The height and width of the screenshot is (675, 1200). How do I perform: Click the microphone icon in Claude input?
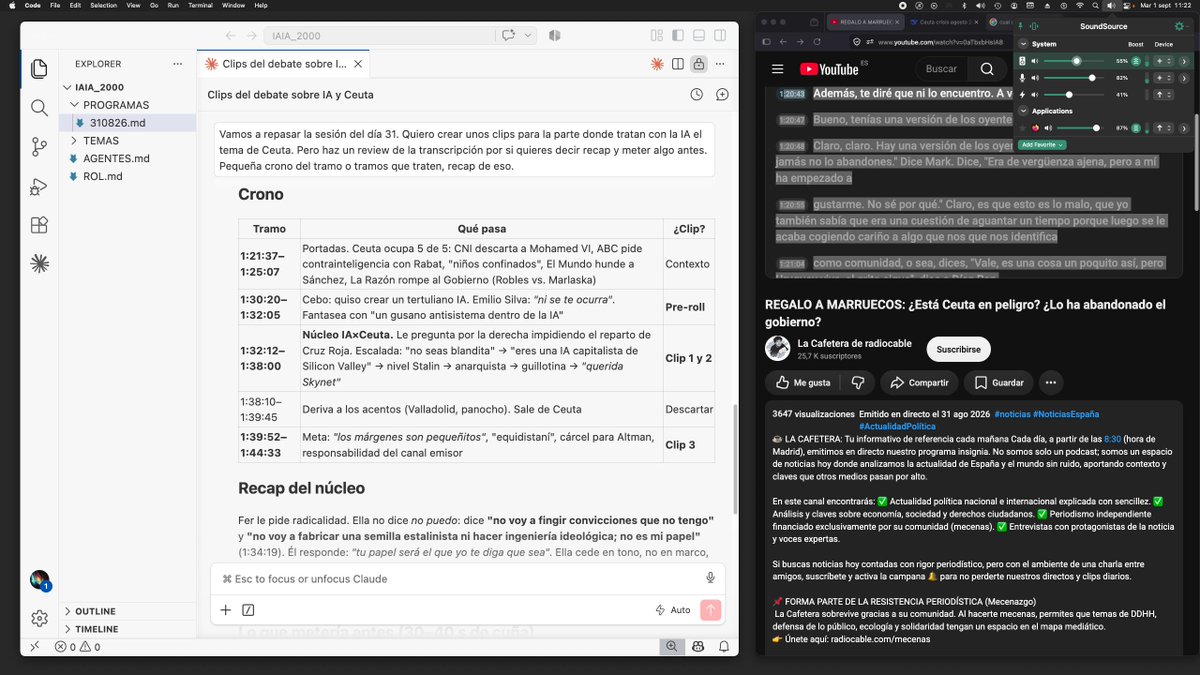click(710, 578)
